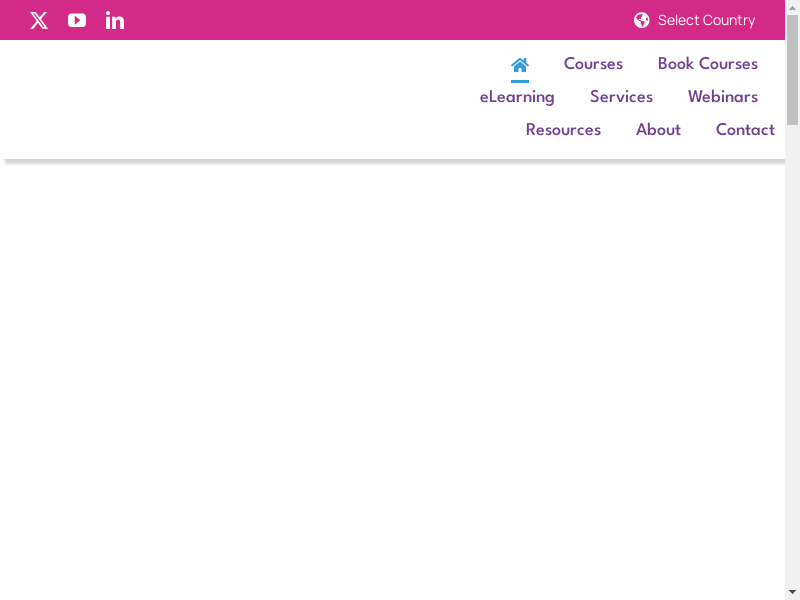Open the Book Courses menu item
800x600 pixels.
pos(707,64)
